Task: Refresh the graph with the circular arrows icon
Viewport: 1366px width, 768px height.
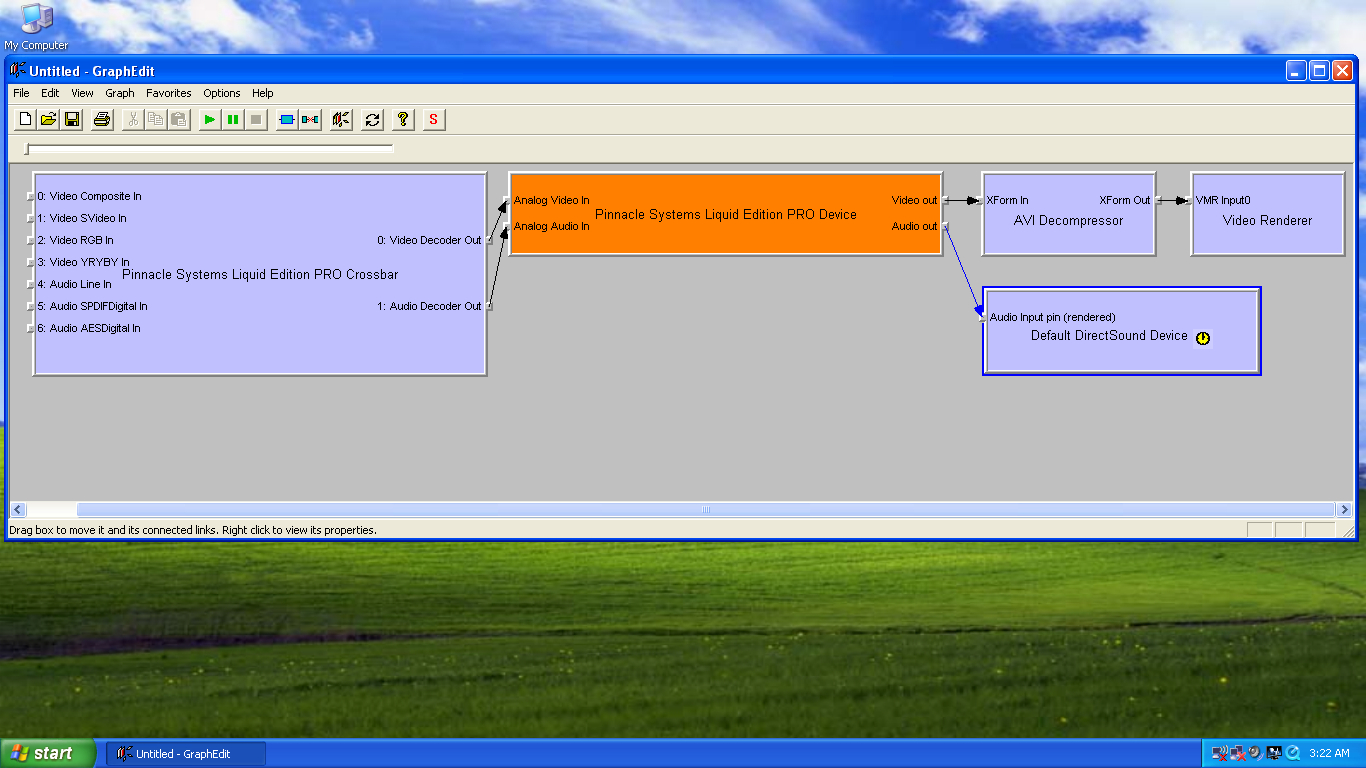Action: click(373, 119)
